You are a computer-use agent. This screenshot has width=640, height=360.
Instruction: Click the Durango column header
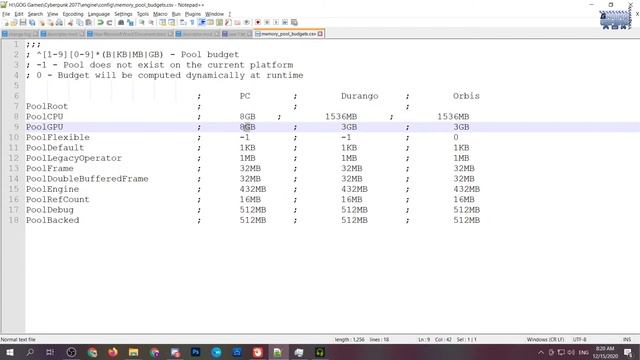pos(360,96)
